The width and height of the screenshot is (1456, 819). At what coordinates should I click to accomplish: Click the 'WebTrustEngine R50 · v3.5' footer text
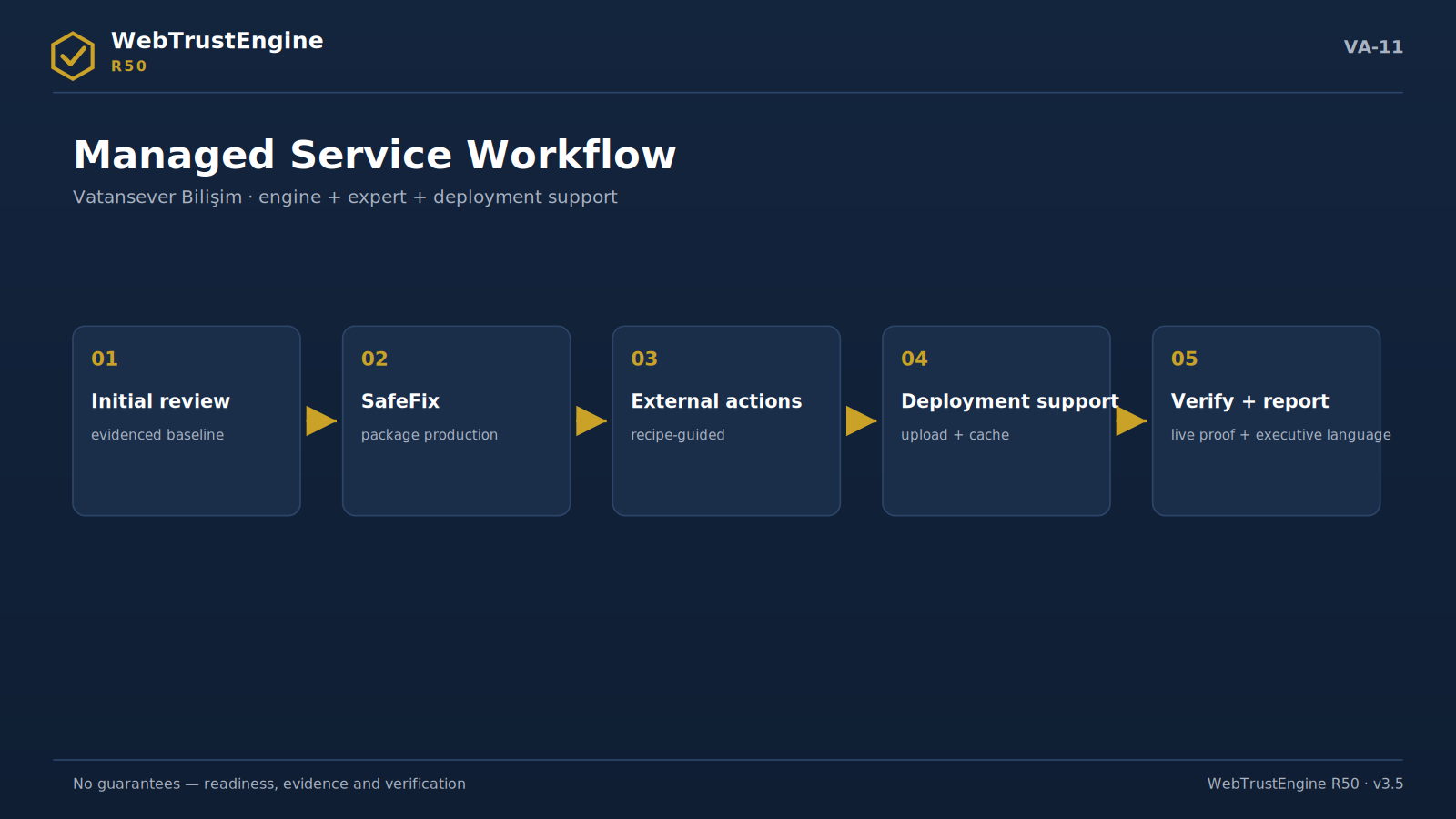point(1305,784)
